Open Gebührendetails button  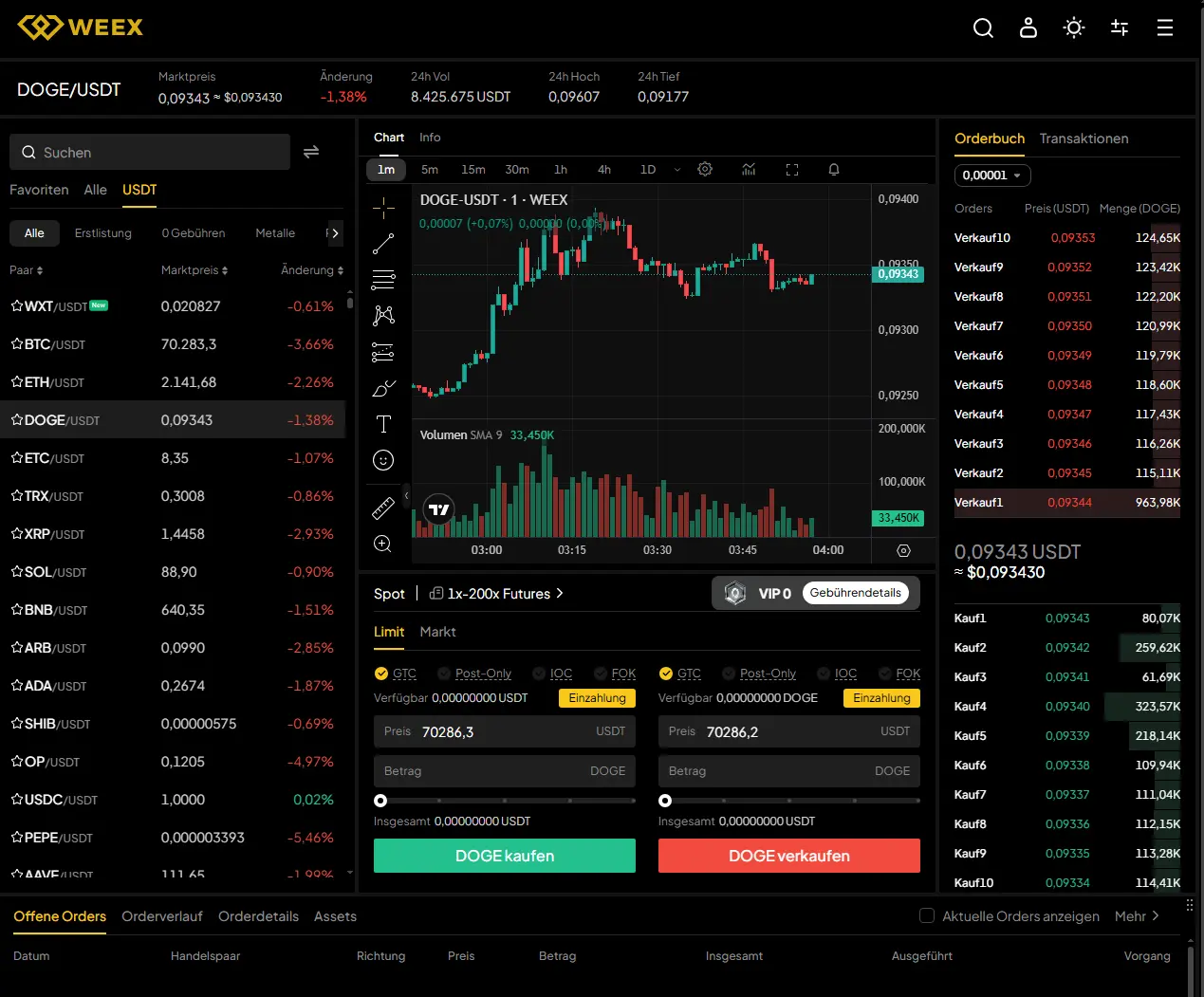856,593
